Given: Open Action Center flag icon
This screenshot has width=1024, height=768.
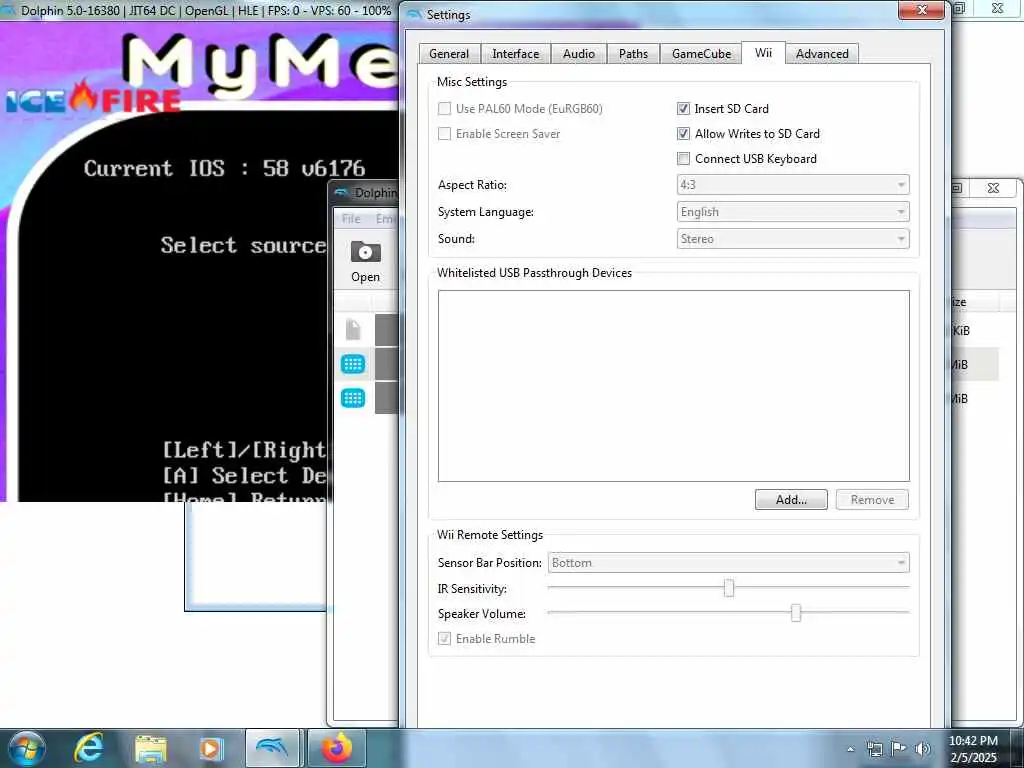Looking at the screenshot, I should (x=899, y=749).
